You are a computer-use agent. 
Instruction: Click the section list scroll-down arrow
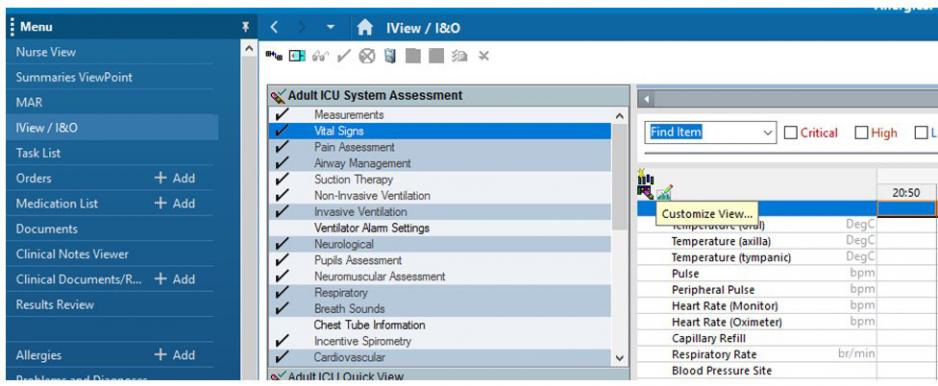pyautogui.click(x=620, y=358)
